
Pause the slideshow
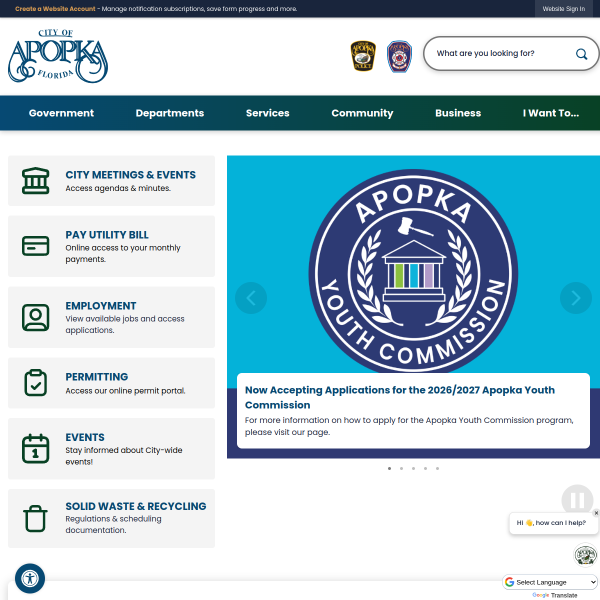tap(577, 500)
